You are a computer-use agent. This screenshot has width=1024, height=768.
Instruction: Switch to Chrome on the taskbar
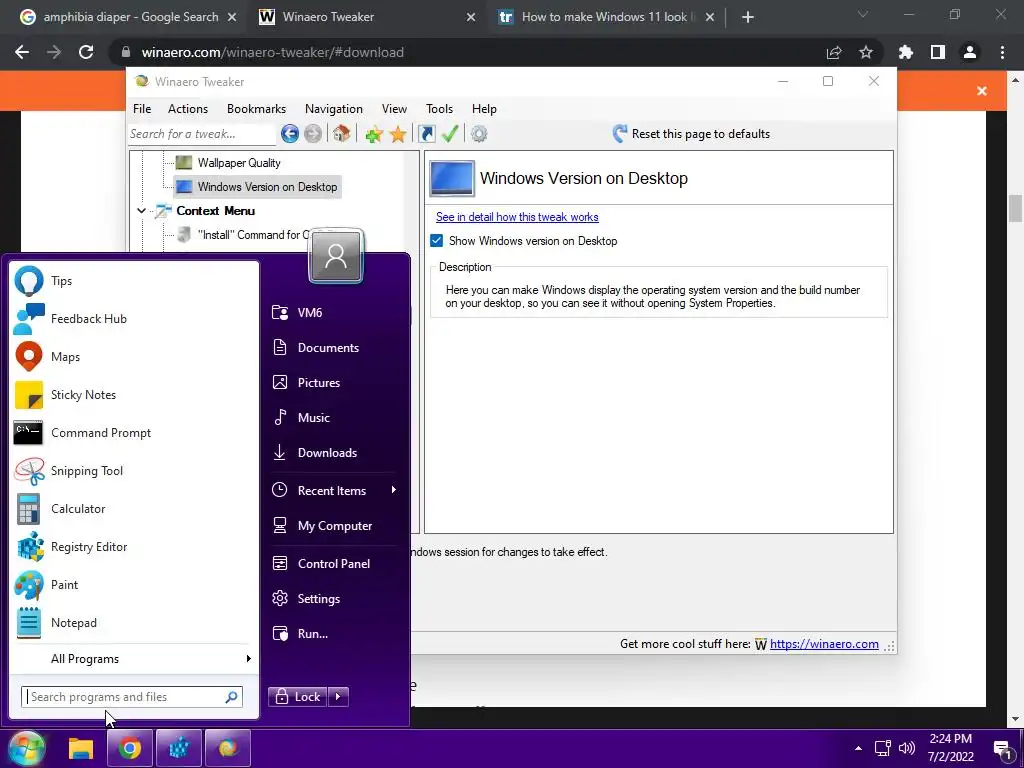coord(129,748)
